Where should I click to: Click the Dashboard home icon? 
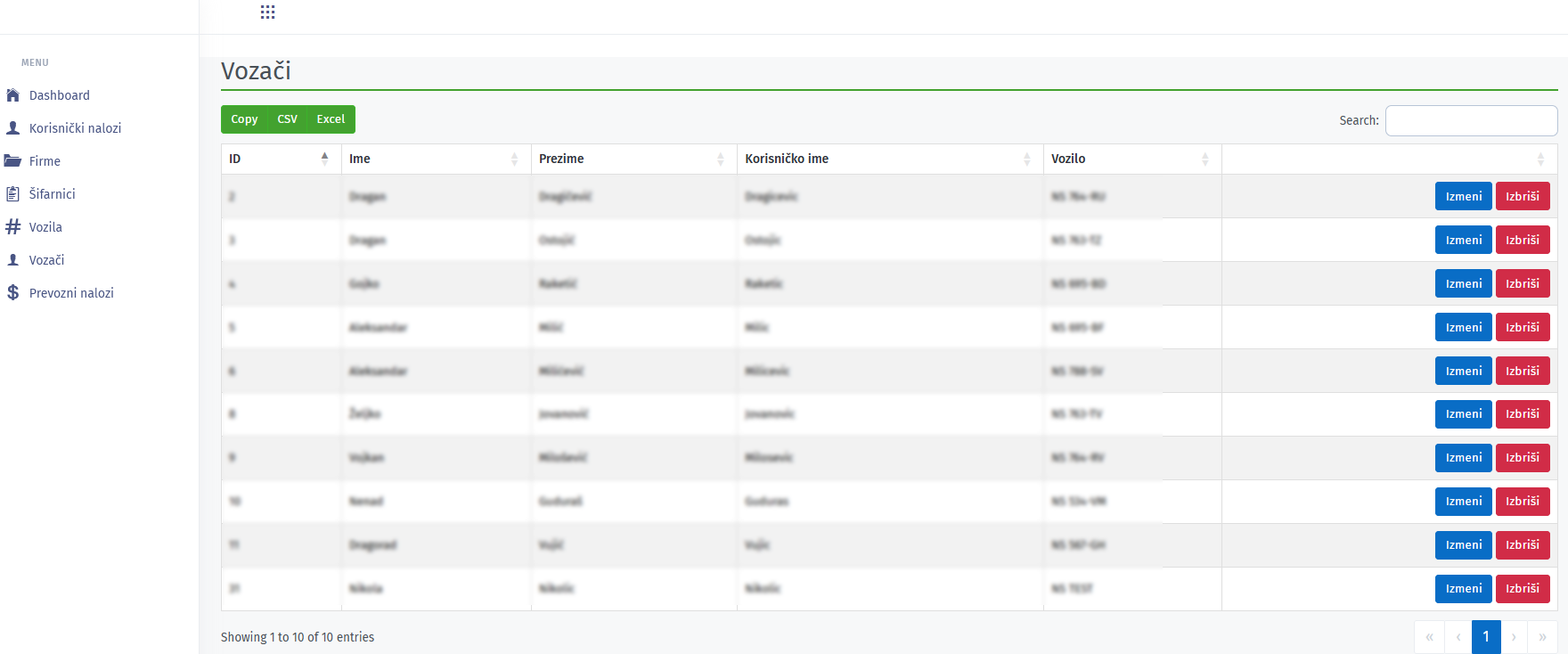click(13, 95)
